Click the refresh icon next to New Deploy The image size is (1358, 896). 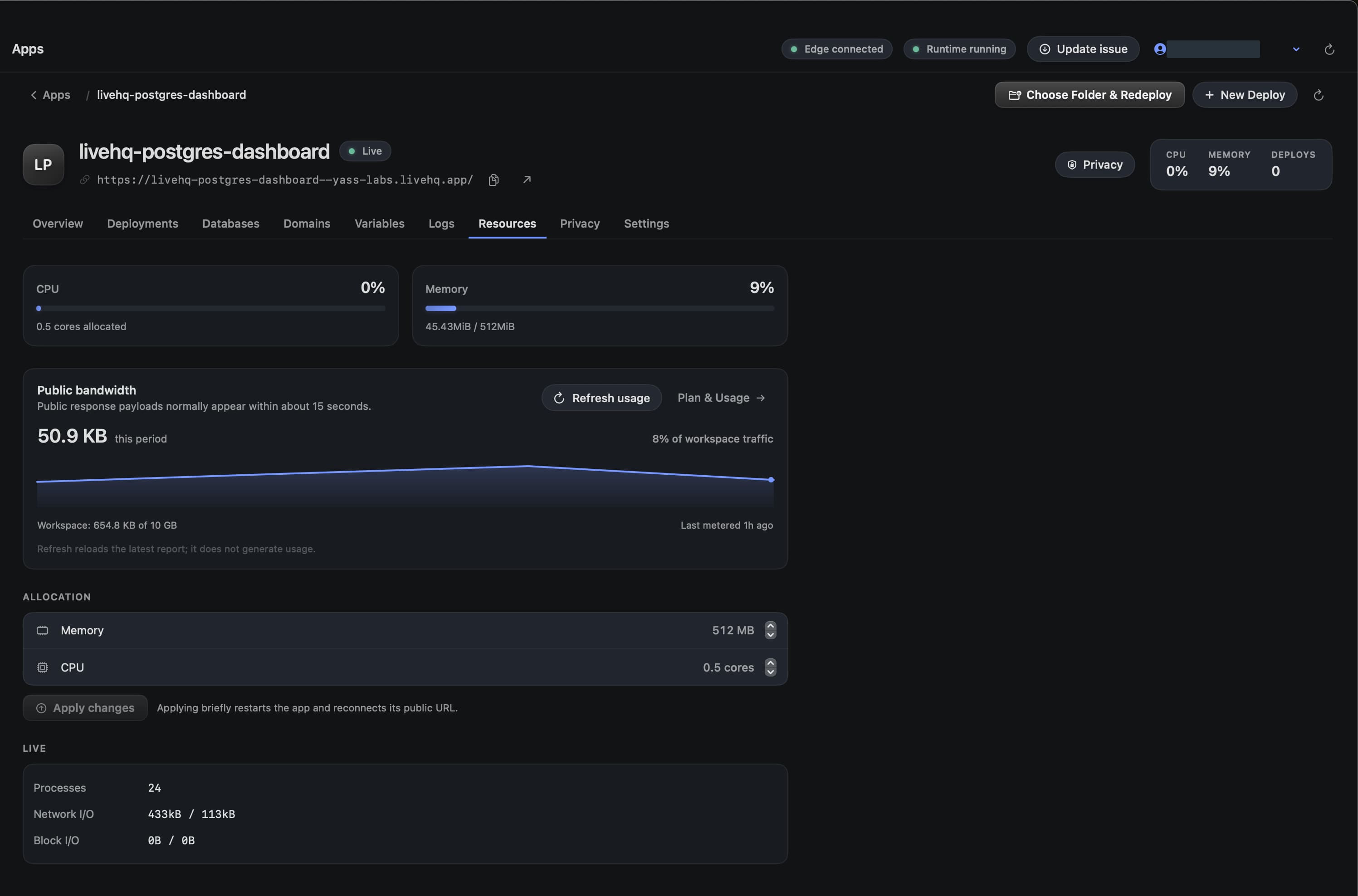pos(1319,95)
